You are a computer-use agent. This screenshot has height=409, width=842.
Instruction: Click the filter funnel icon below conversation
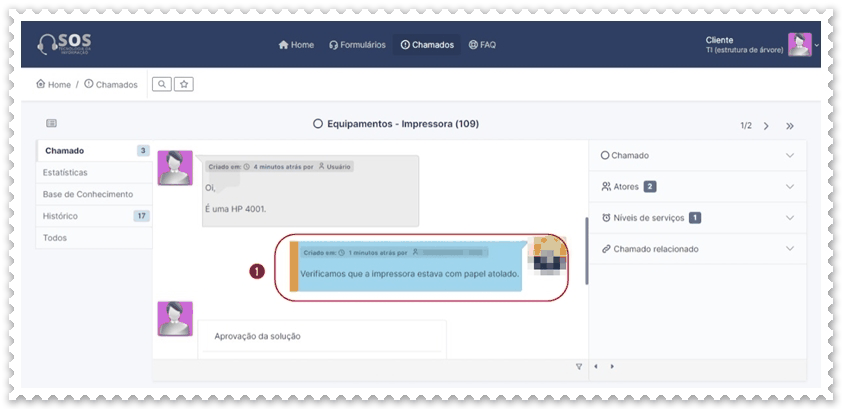tap(579, 366)
